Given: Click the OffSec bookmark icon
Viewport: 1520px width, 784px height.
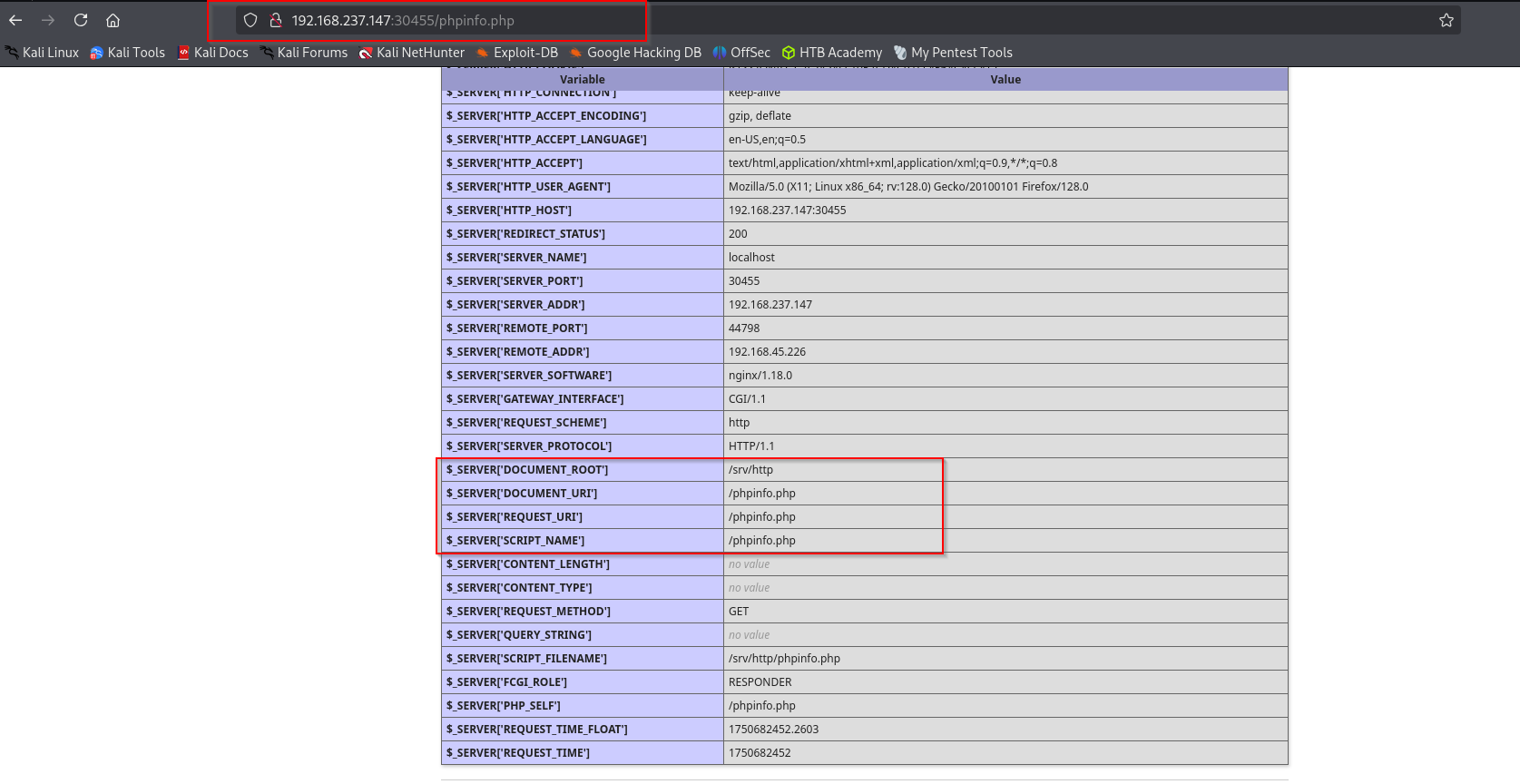Looking at the screenshot, I should tap(720, 53).
